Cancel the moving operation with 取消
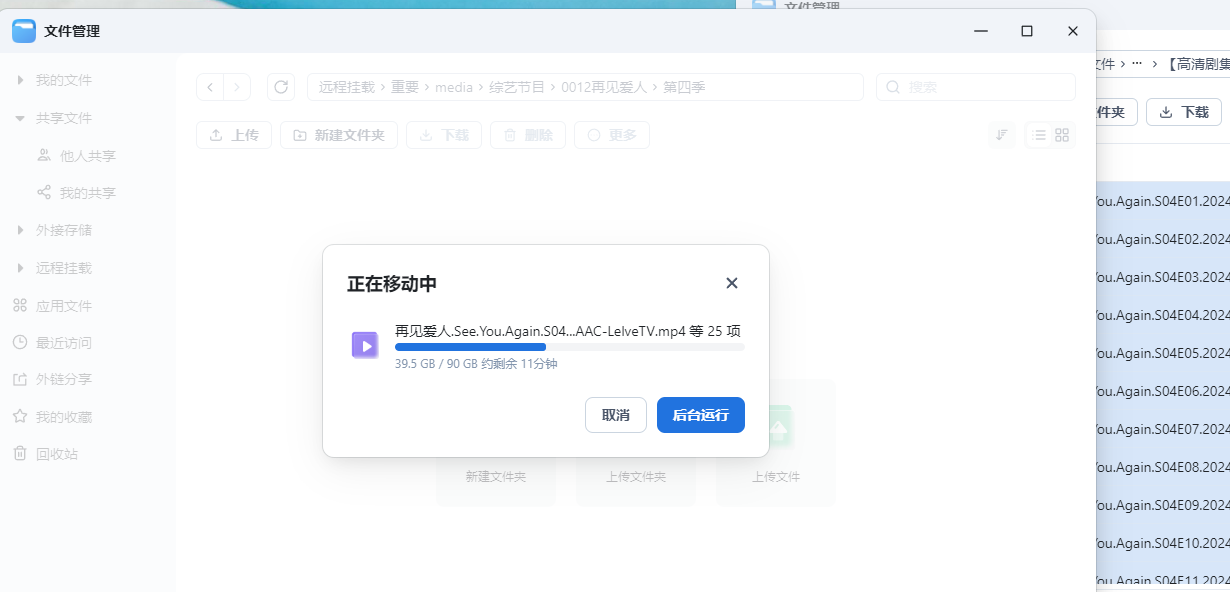 click(x=615, y=415)
